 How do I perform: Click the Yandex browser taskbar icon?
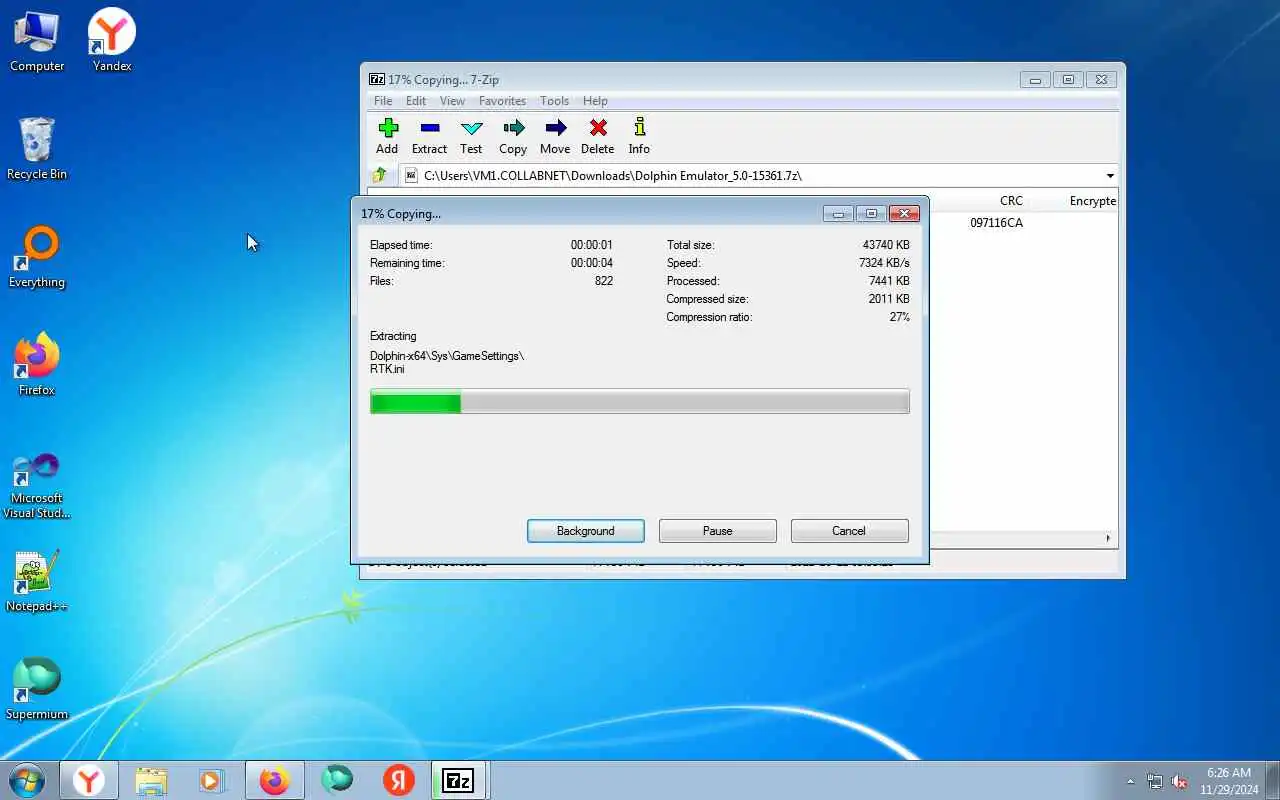point(89,780)
